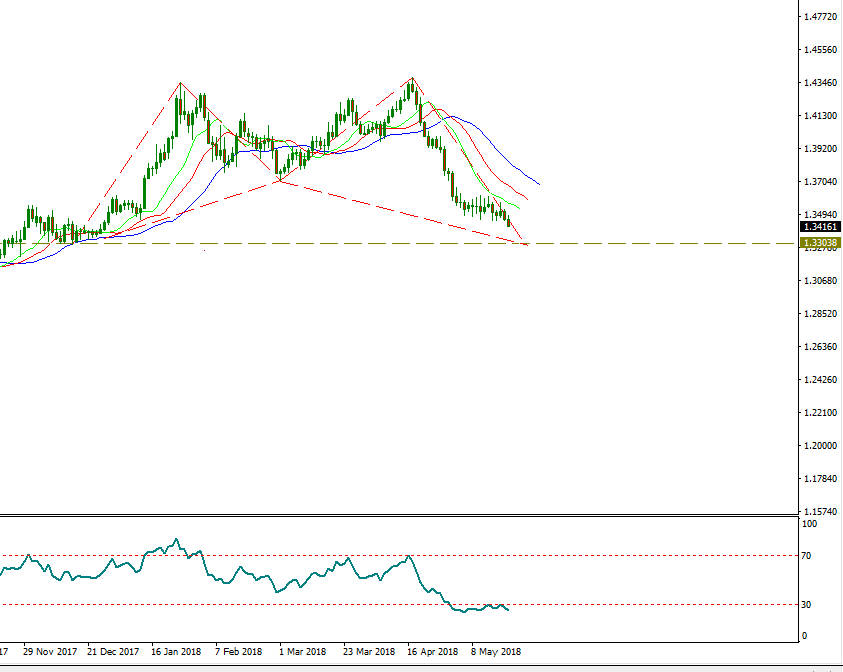Click the RSI scale value 100
This screenshot has width=843, height=672.
(810, 523)
